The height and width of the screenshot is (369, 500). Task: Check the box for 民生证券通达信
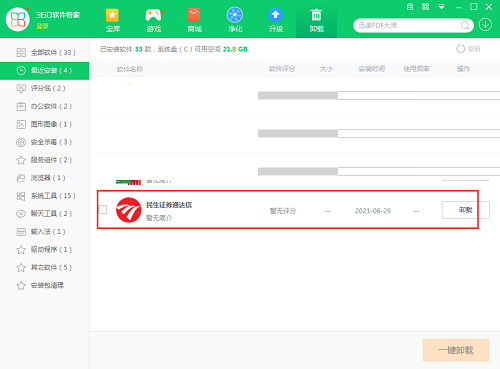click(103, 209)
